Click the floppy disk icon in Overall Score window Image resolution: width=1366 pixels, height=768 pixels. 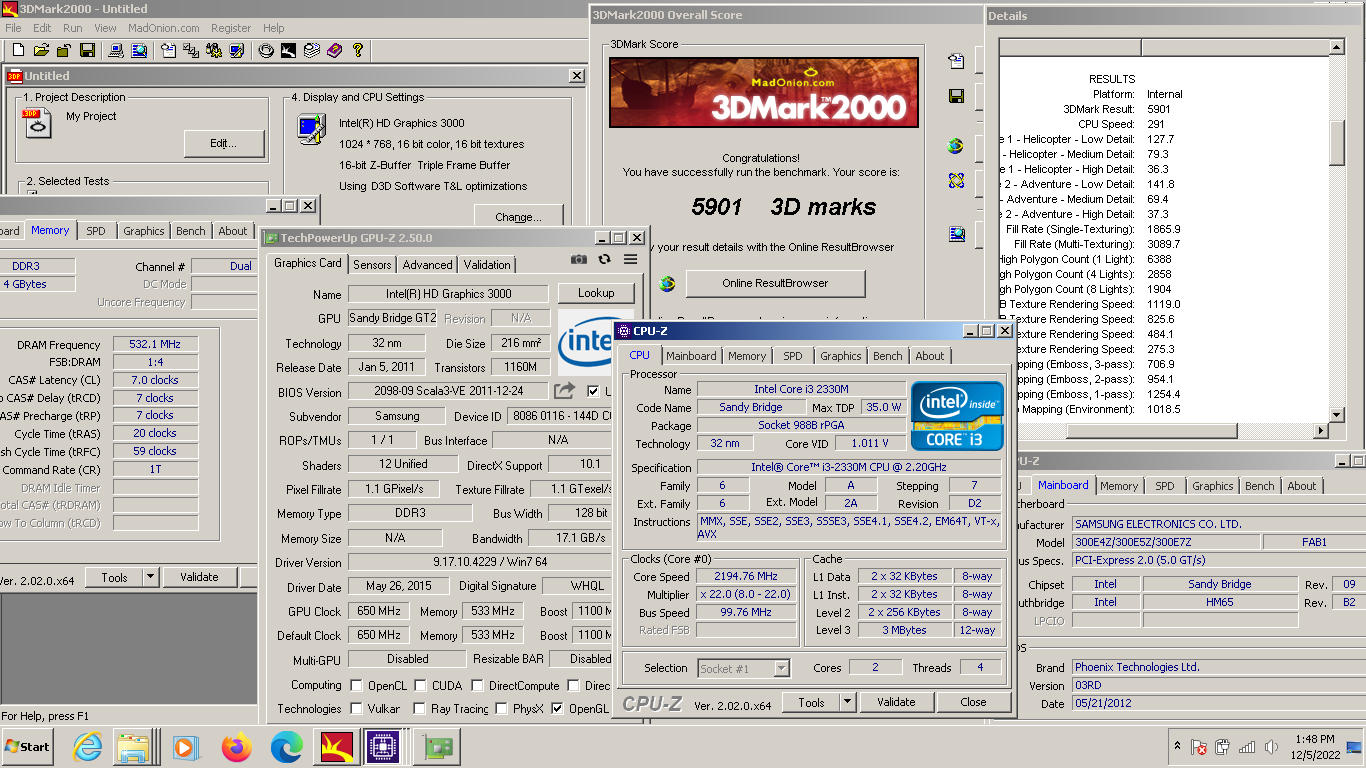pos(956,96)
